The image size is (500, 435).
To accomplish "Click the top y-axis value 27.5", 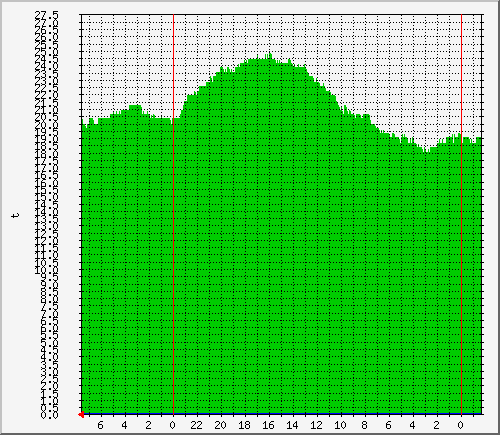I will (x=47, y=15).
